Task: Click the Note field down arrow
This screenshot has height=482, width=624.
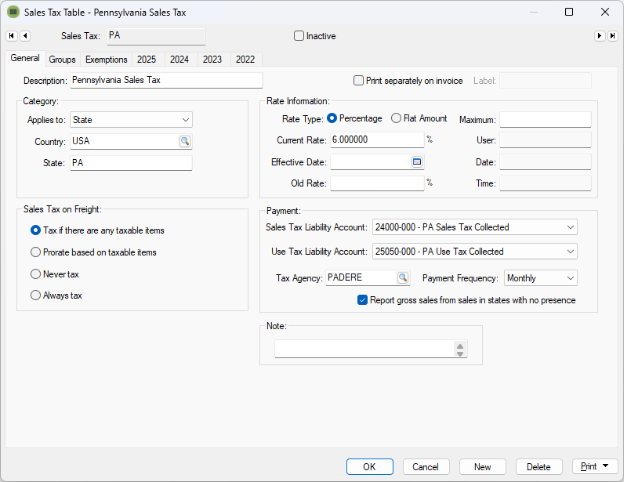Action: (460, 353)
